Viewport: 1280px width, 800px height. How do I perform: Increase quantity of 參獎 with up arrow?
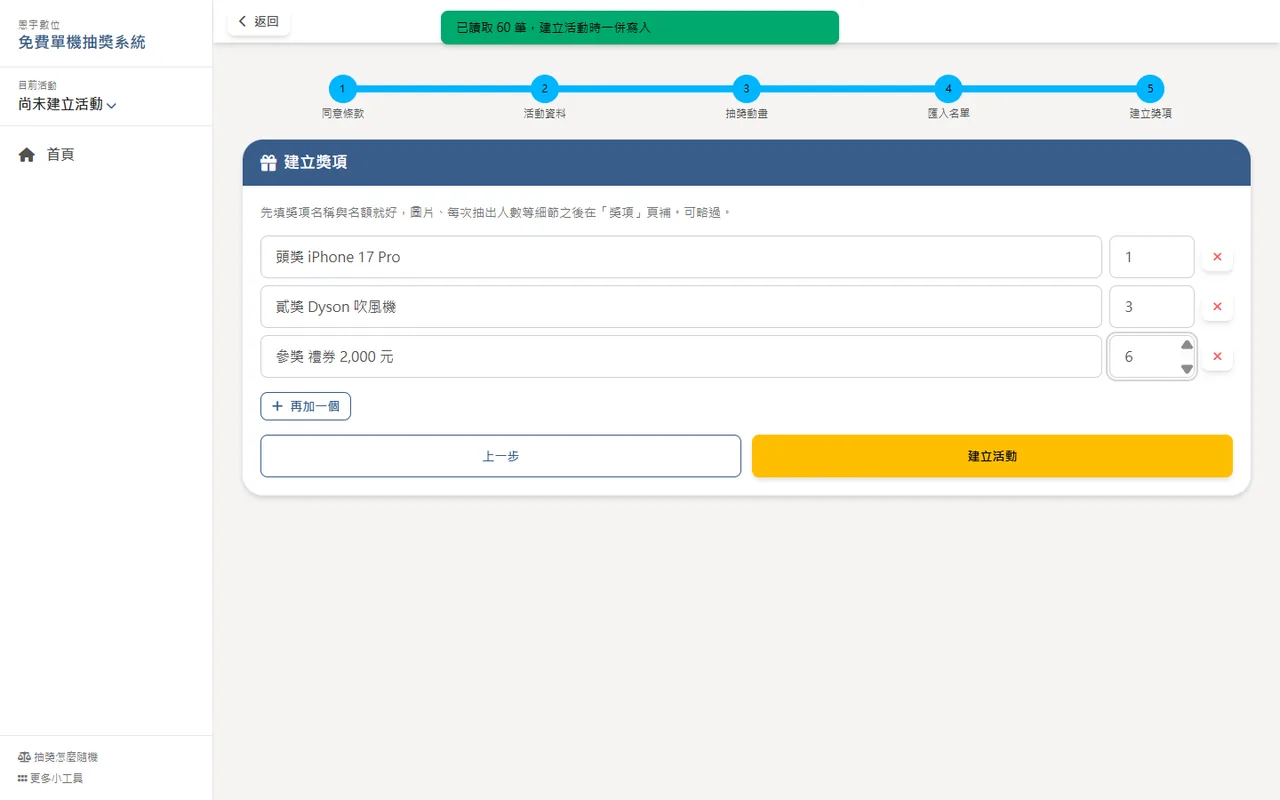[1187, 345]
